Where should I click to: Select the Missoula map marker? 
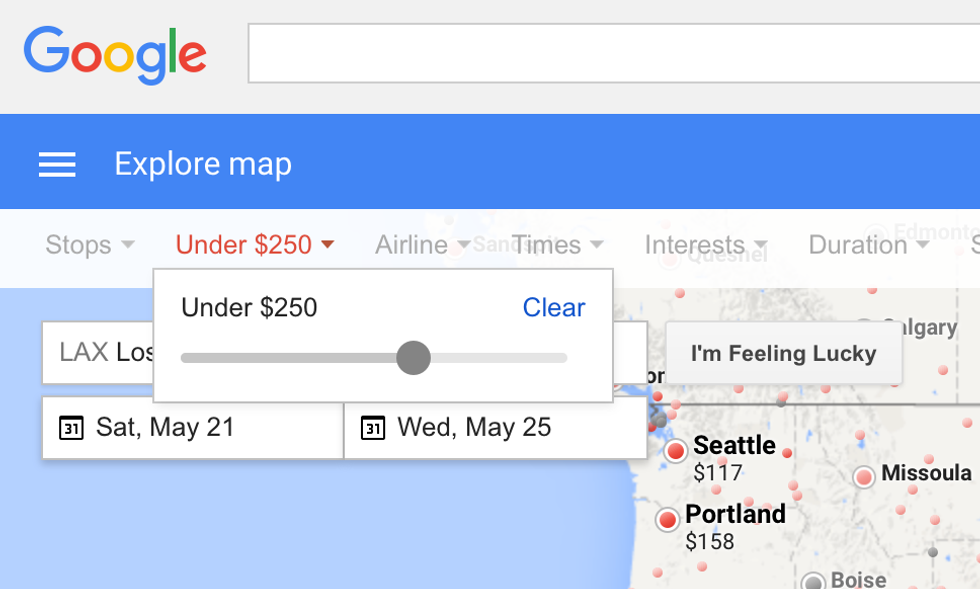point(864,477)
